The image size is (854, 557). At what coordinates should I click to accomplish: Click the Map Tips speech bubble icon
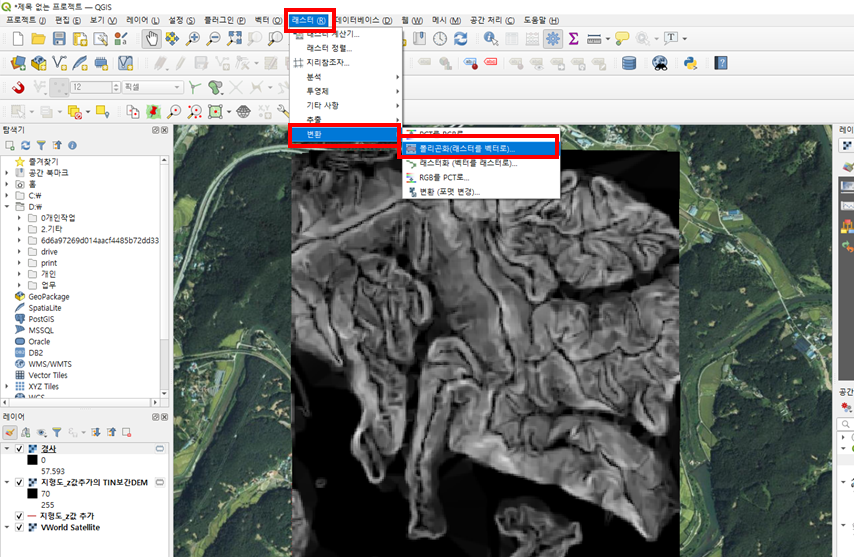(x=622, y=39)
